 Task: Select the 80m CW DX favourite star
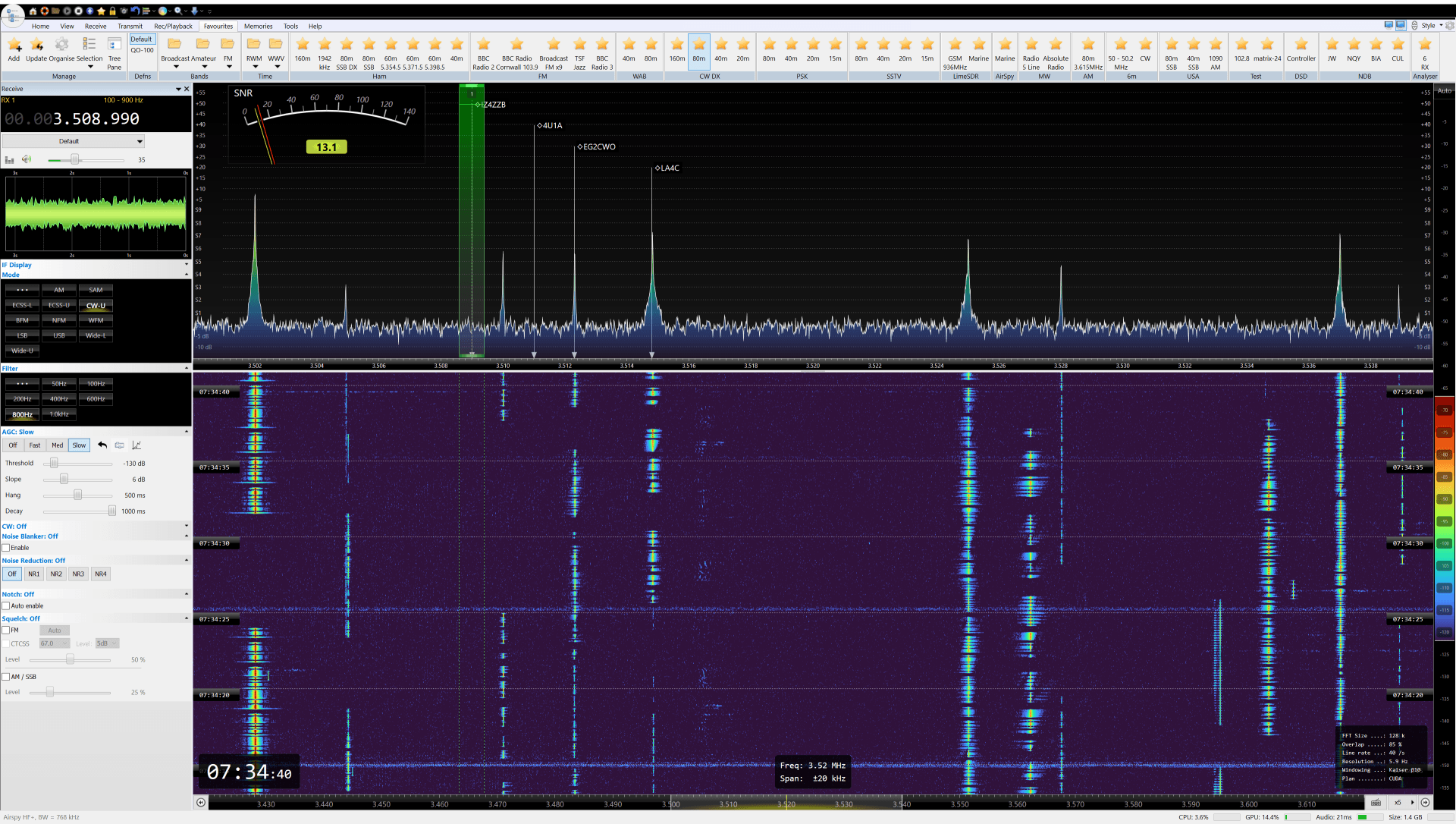click(x=698, y=45)
